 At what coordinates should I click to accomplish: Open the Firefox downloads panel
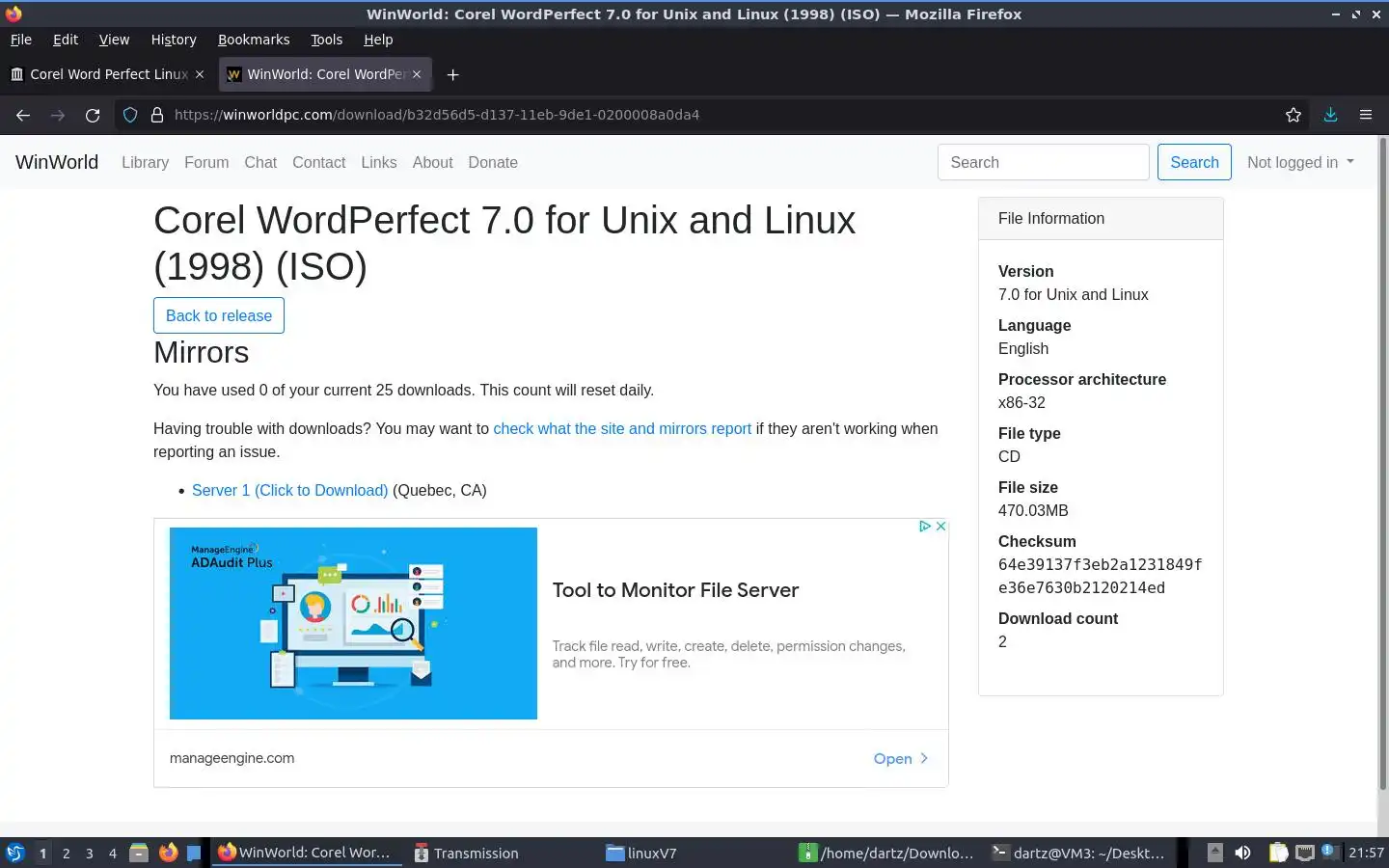[1330, 115]
